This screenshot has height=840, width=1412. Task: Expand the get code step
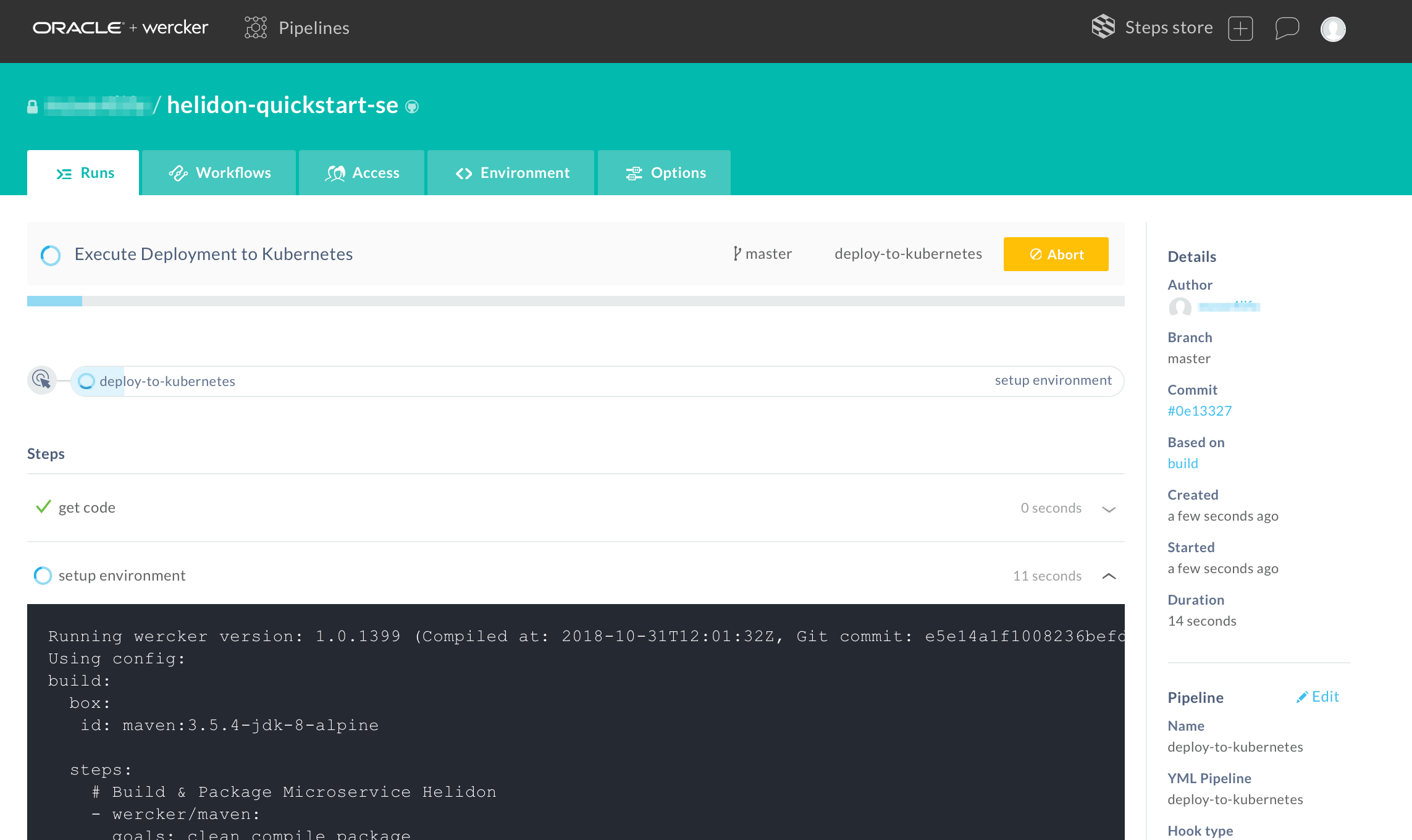click(1109, 509)
